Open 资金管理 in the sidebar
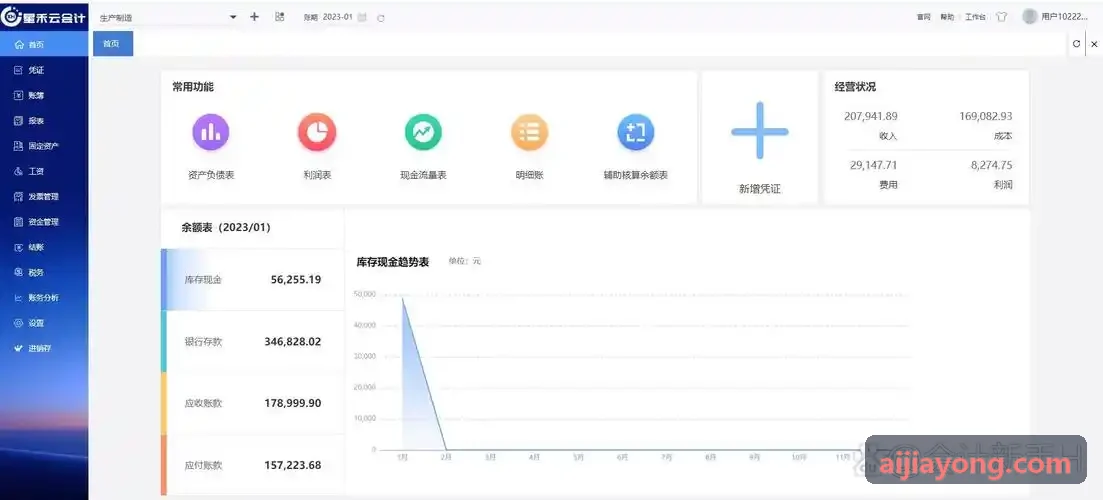 pyautogui.click(x=44, y=222)
